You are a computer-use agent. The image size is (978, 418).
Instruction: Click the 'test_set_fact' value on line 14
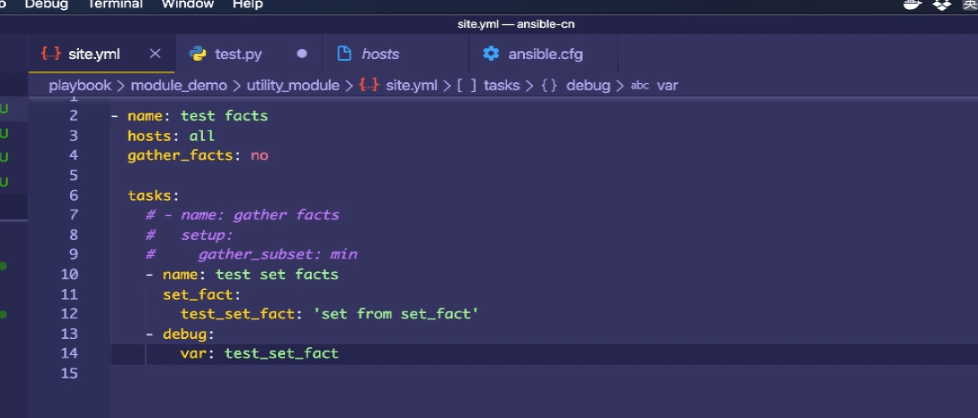click(x=281, y=354)
